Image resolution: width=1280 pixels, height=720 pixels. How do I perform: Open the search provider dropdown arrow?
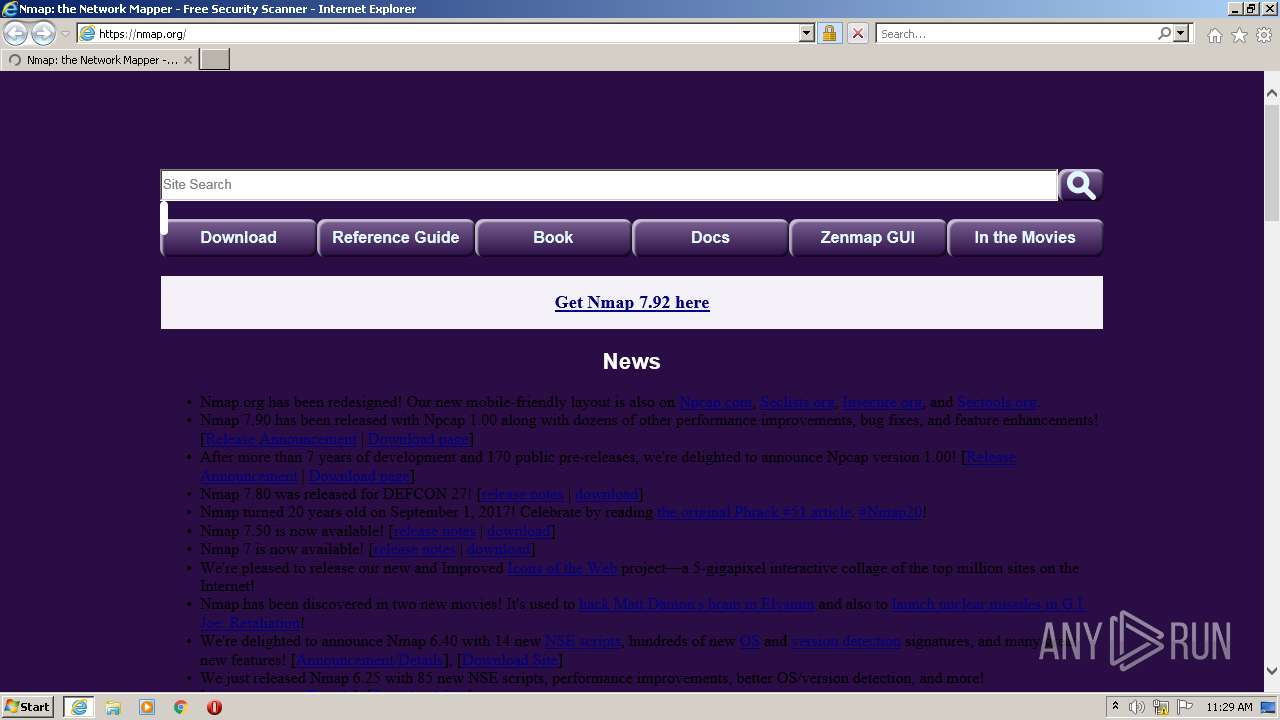pos(1181,33)
